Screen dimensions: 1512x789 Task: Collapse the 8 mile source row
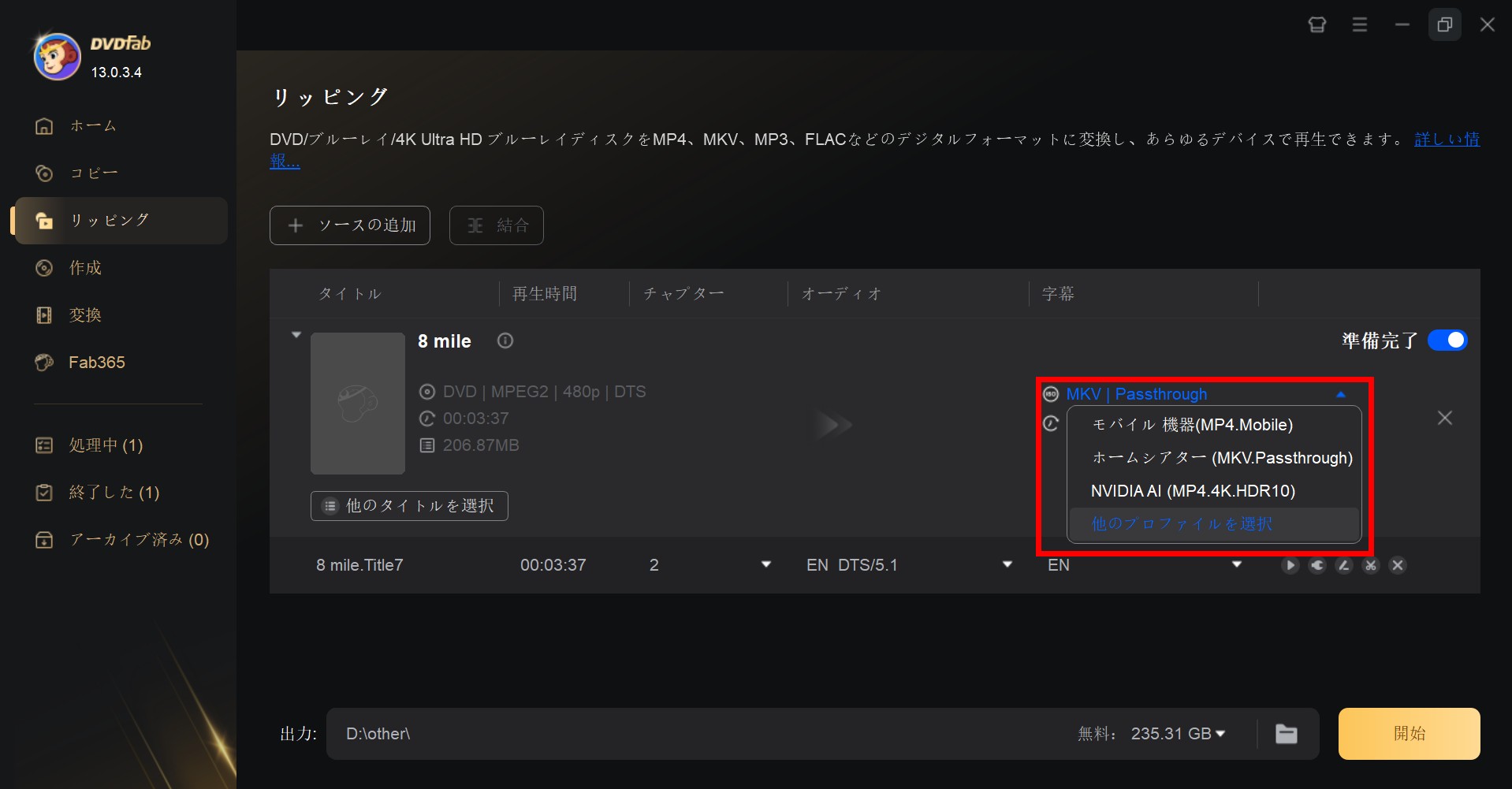[x=296, y=335]
